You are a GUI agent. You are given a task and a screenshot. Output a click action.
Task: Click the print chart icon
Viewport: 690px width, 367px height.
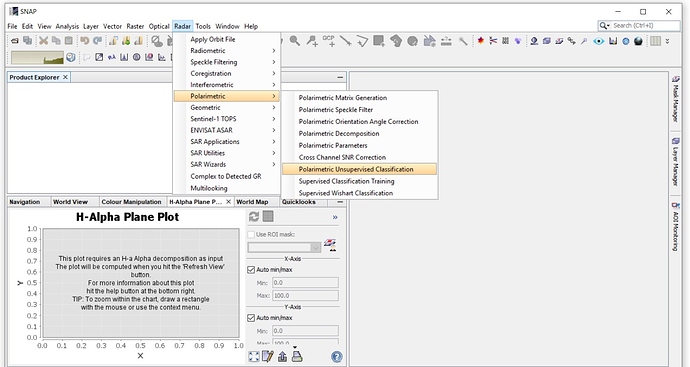(x=297, y=356)
